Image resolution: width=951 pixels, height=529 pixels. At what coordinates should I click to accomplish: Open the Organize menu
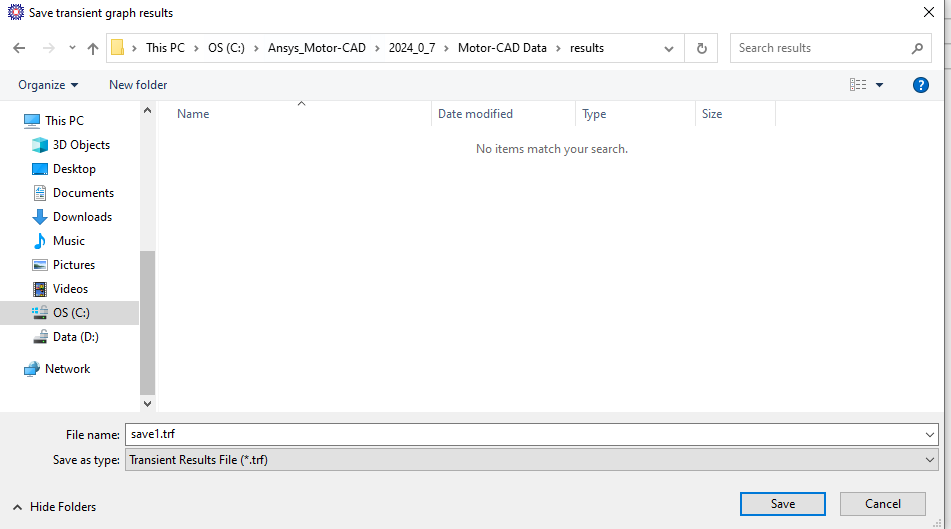pyautogui.click(x=49, y=85)
